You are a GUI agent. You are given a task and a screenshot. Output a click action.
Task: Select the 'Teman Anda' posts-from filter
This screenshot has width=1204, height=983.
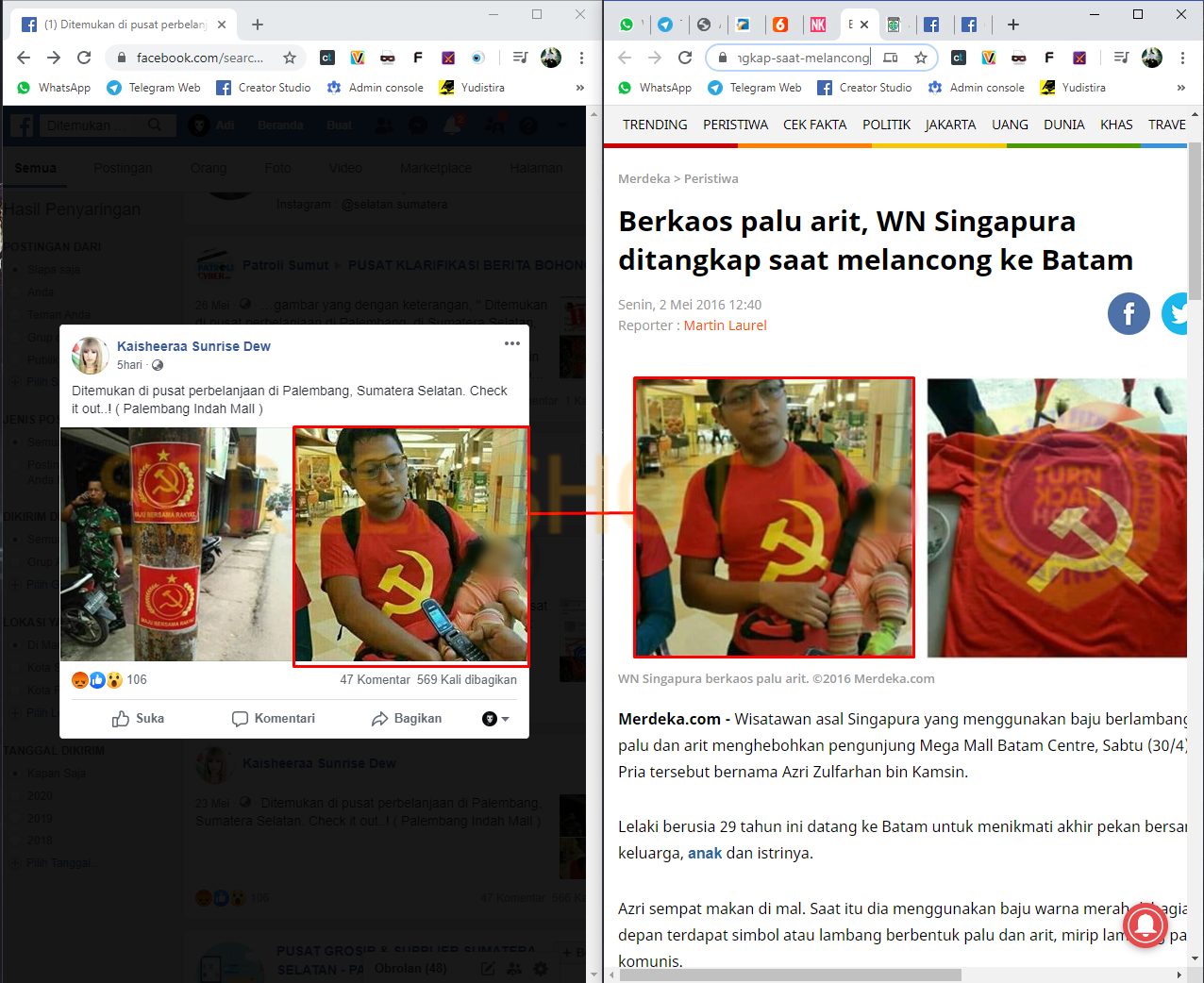59,315
